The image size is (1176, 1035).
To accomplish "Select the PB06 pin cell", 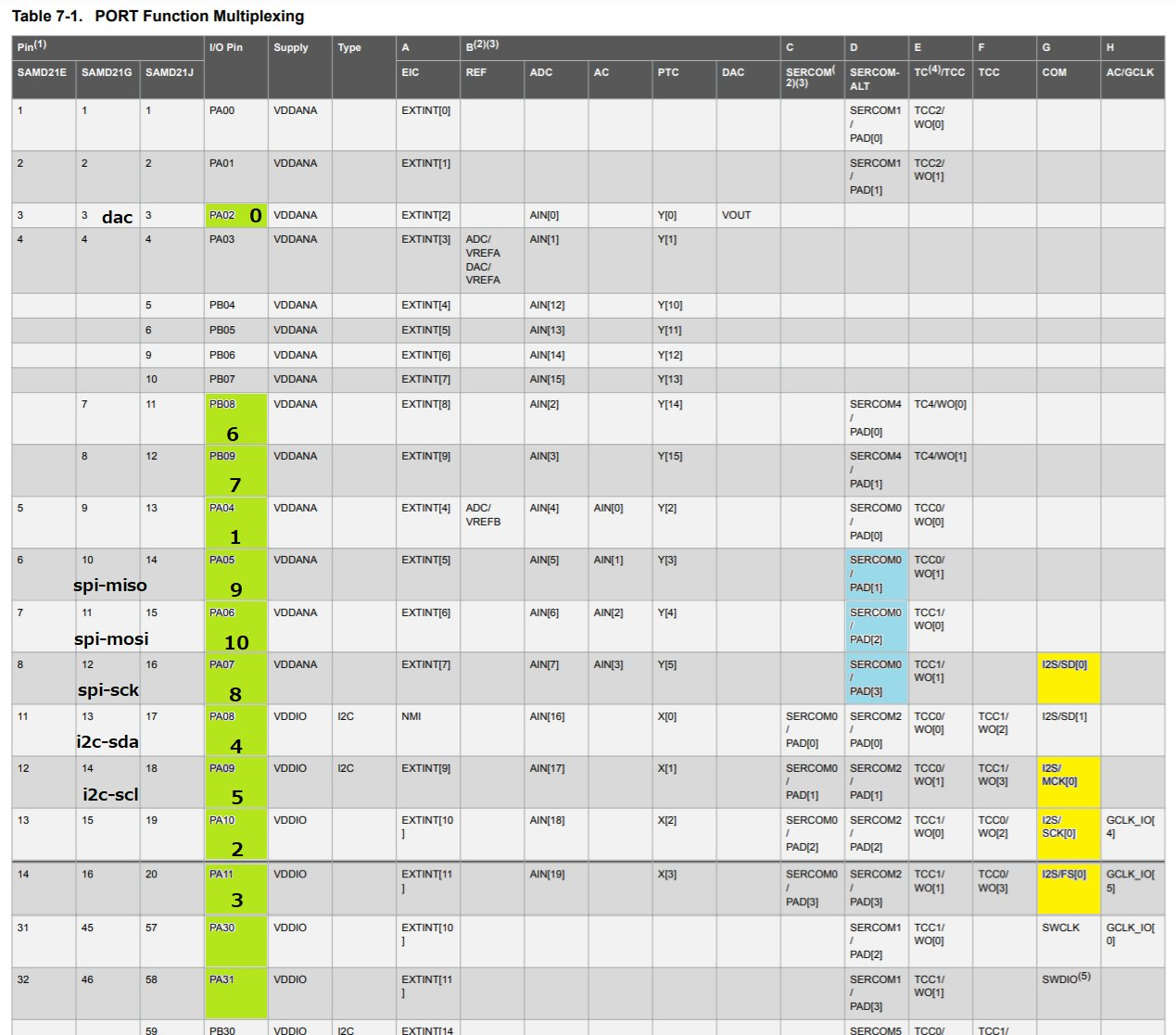I will coord(235,356).
